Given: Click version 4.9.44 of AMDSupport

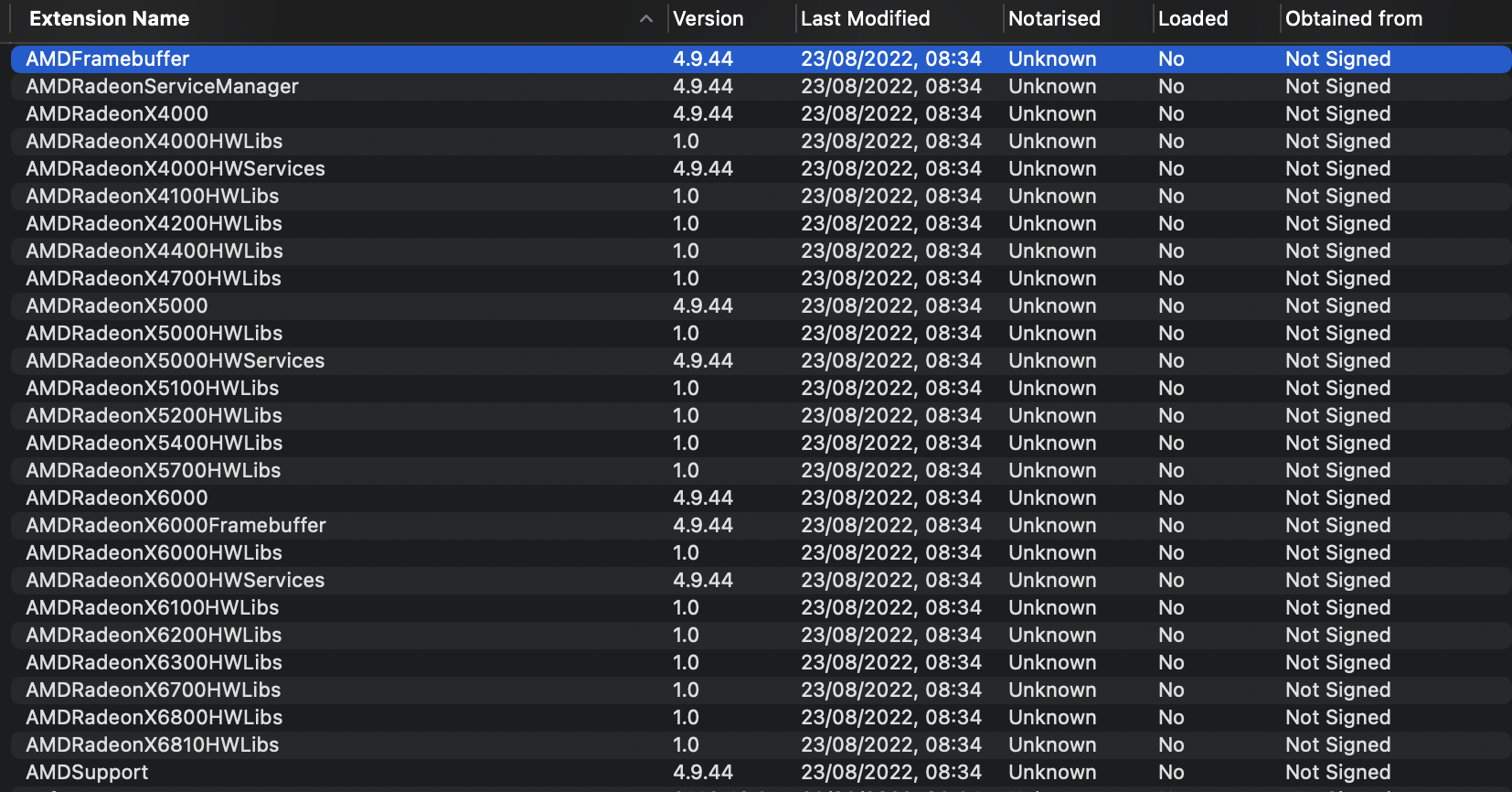Looking at the screenshot, I should [x=703, y=772].
